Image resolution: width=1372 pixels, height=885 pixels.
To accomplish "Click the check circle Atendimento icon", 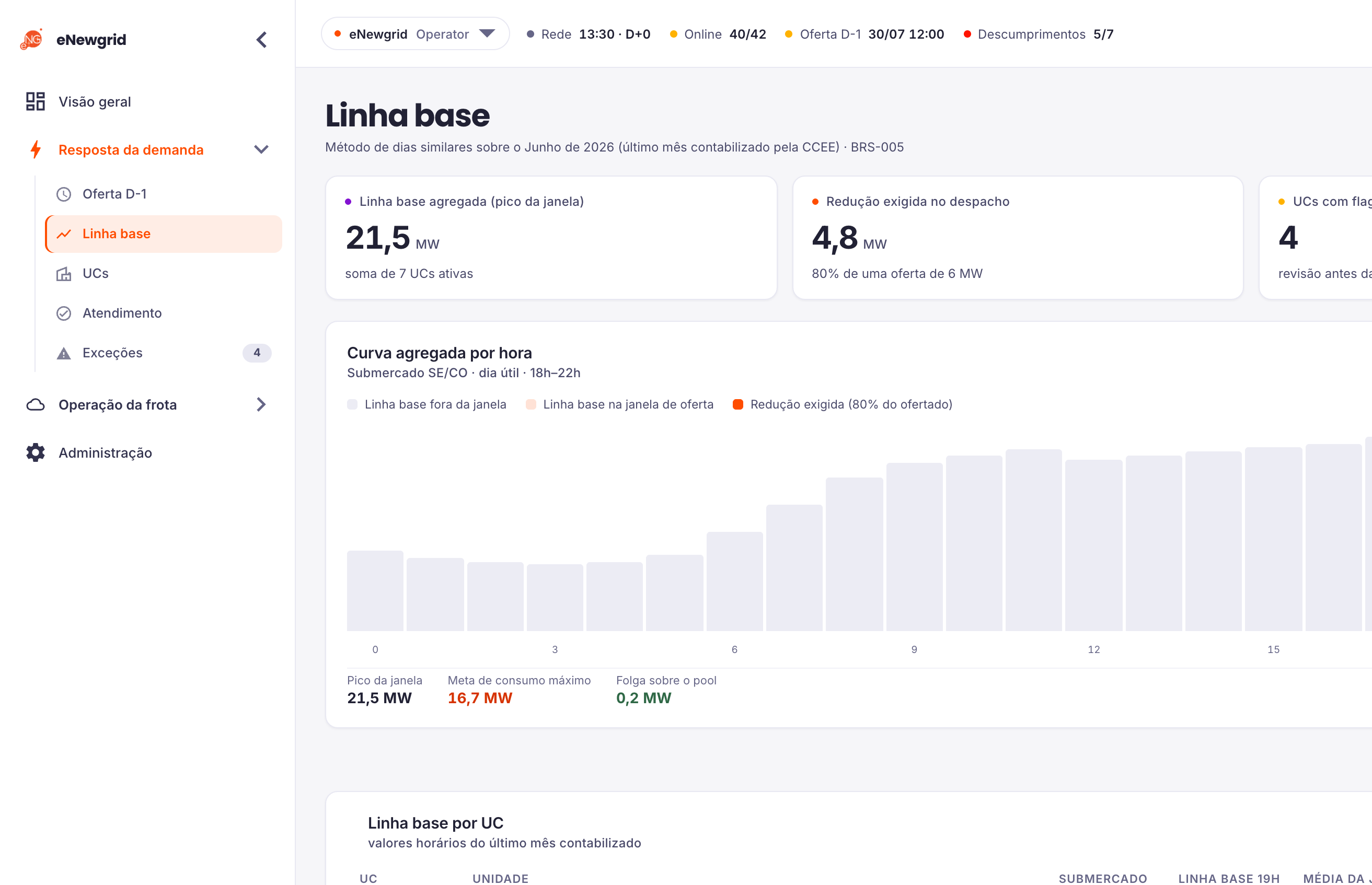I will coord(64,313).
